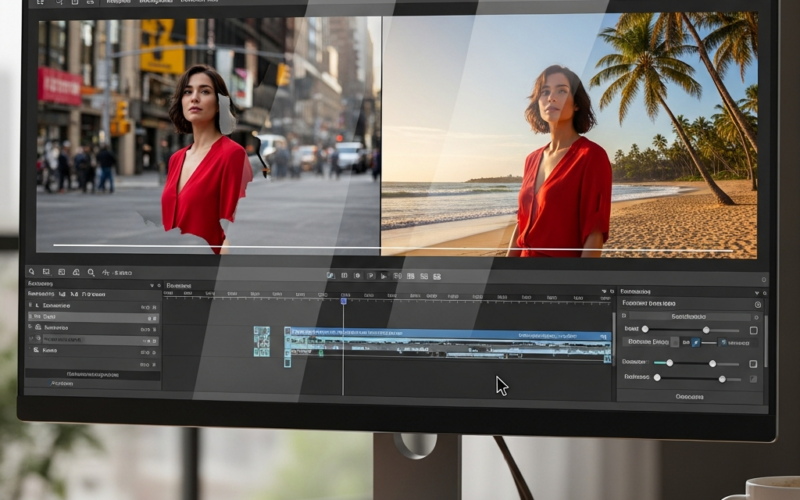Click the text button under the properties sliders

(689, 396)
